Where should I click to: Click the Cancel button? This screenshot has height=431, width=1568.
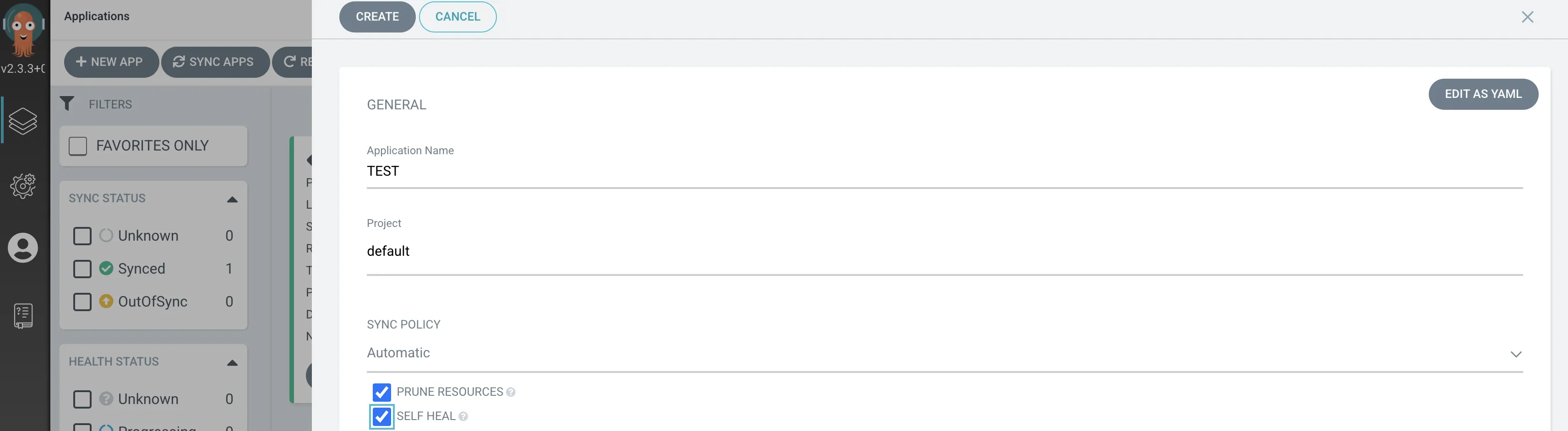click(457, 17)
